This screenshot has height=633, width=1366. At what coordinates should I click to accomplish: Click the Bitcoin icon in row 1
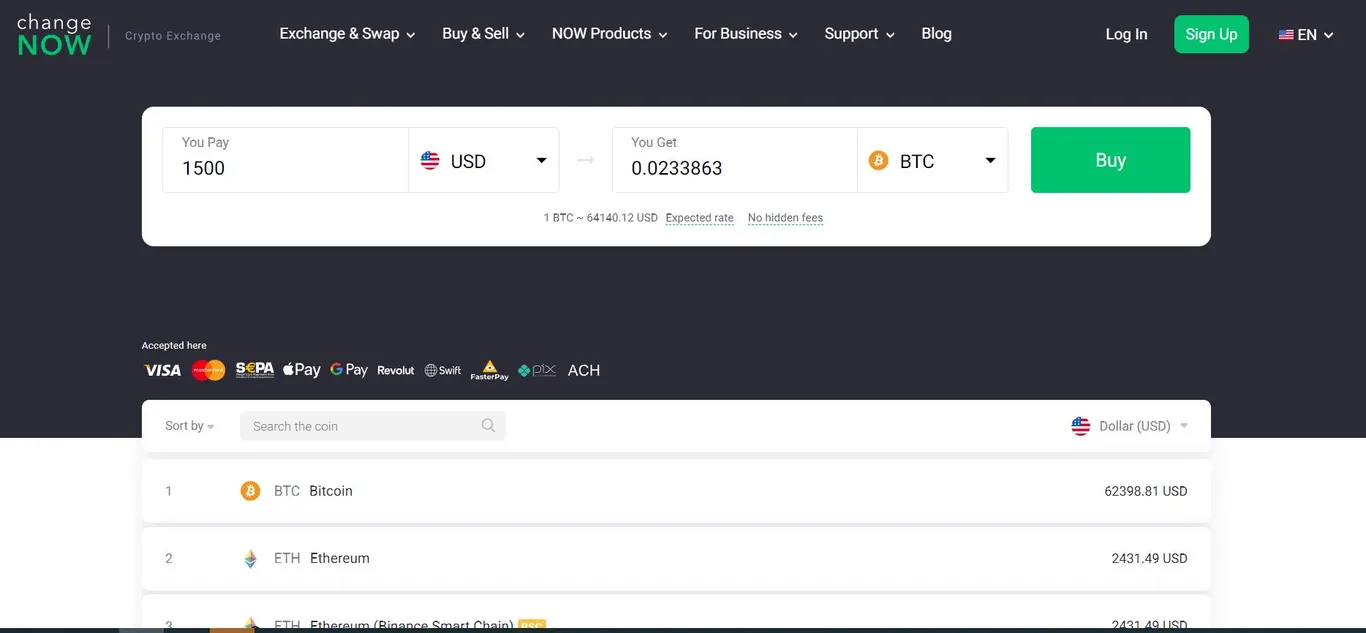pos(250,491)
